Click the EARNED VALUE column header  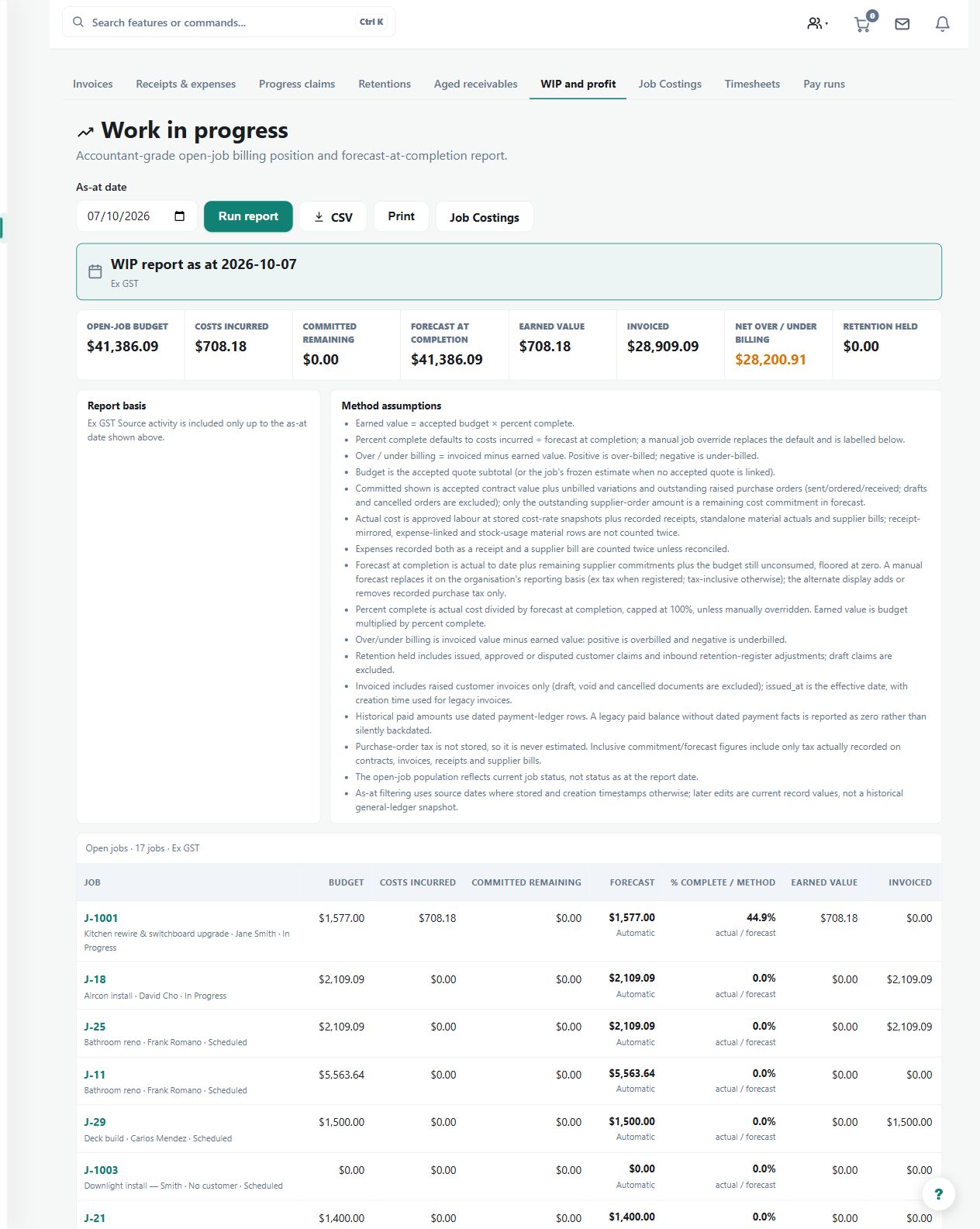tap(824, 882)
